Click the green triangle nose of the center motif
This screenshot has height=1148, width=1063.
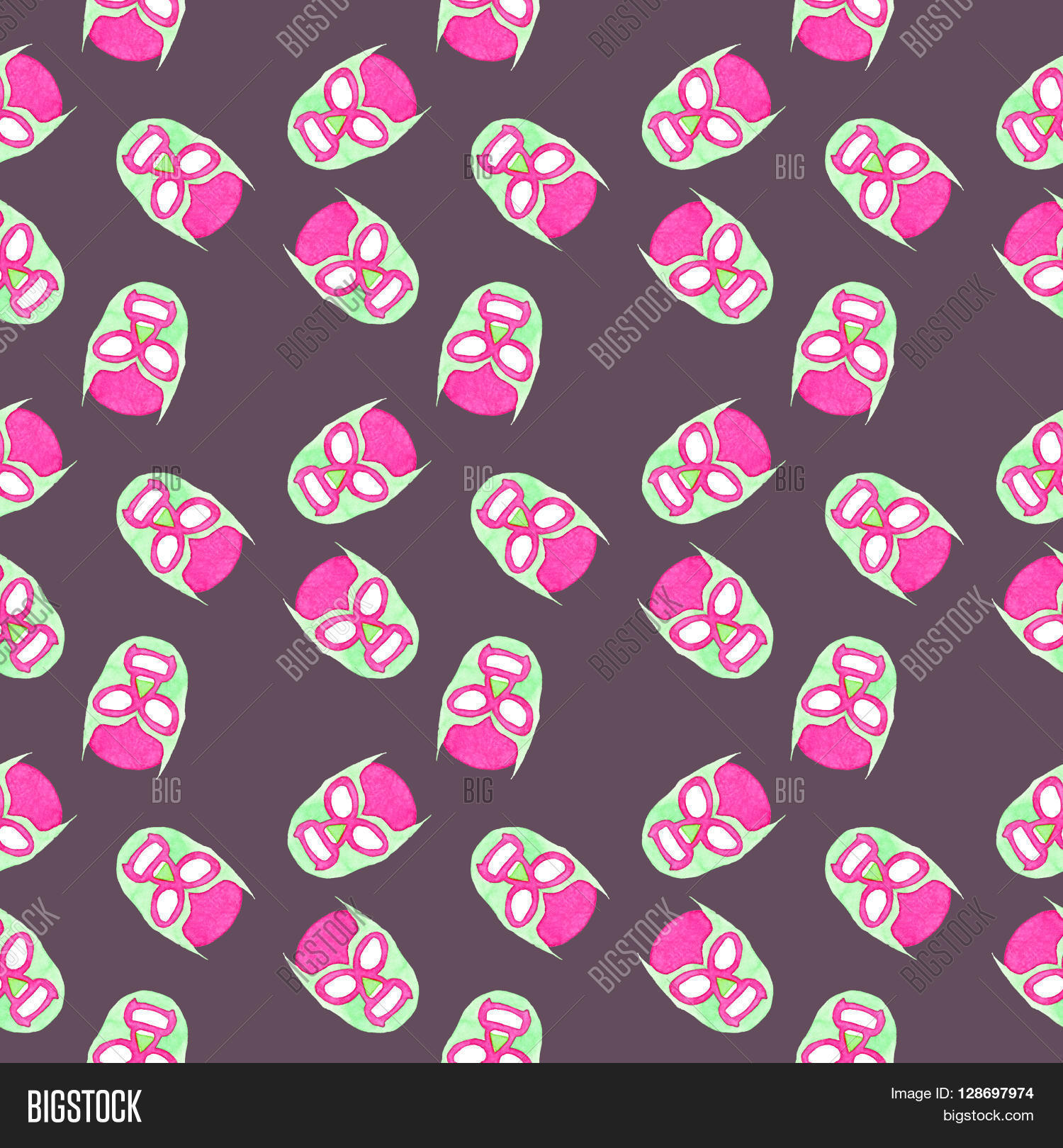519,519
